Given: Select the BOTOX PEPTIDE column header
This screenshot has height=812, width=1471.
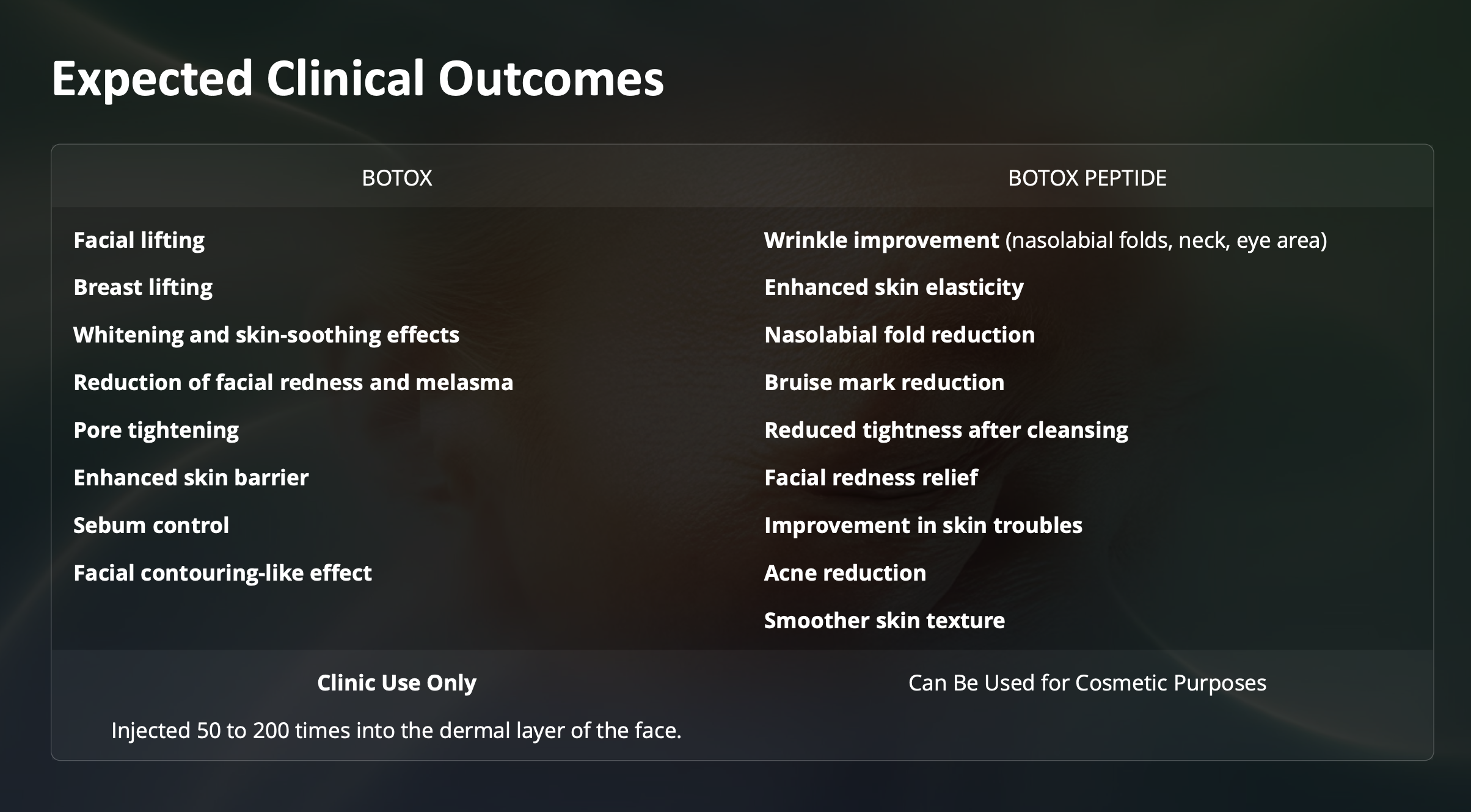Looking at the screenshot, I should pos(1087,178).
